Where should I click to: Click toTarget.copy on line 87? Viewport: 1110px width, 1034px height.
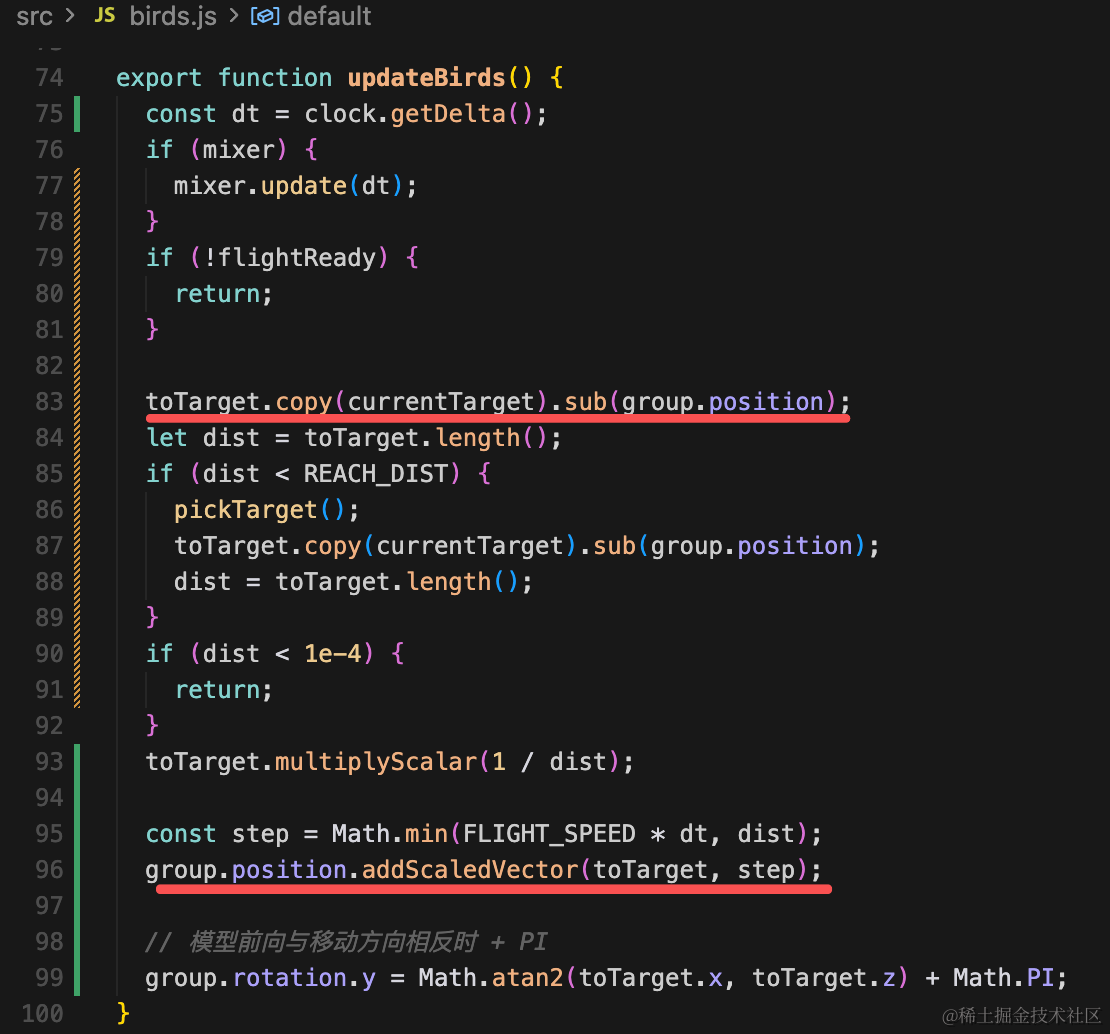tap(268, 546)
